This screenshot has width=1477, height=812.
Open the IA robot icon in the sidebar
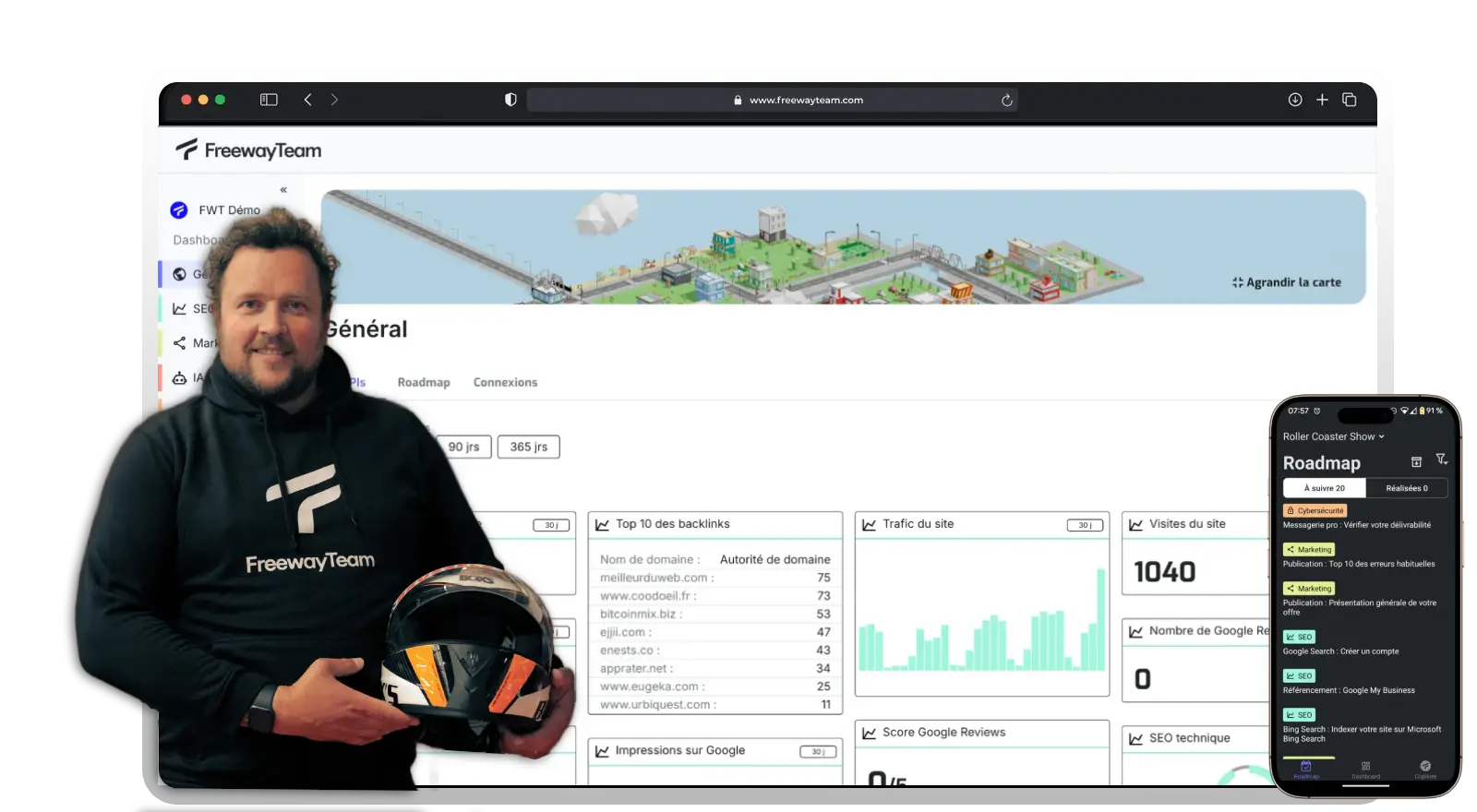(179, 378)
